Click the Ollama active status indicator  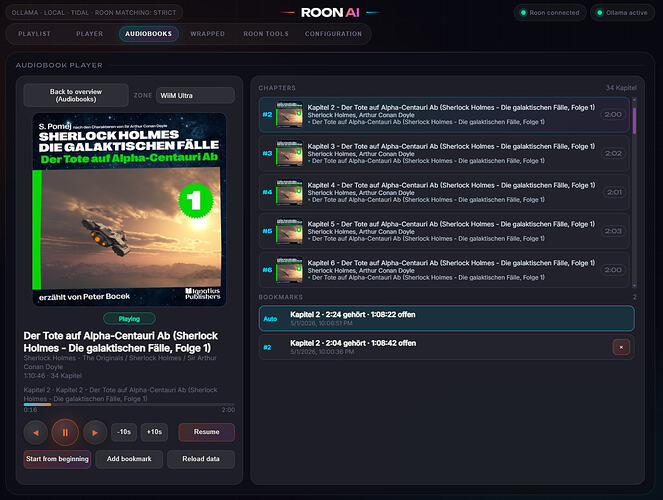tap(622, 13)
